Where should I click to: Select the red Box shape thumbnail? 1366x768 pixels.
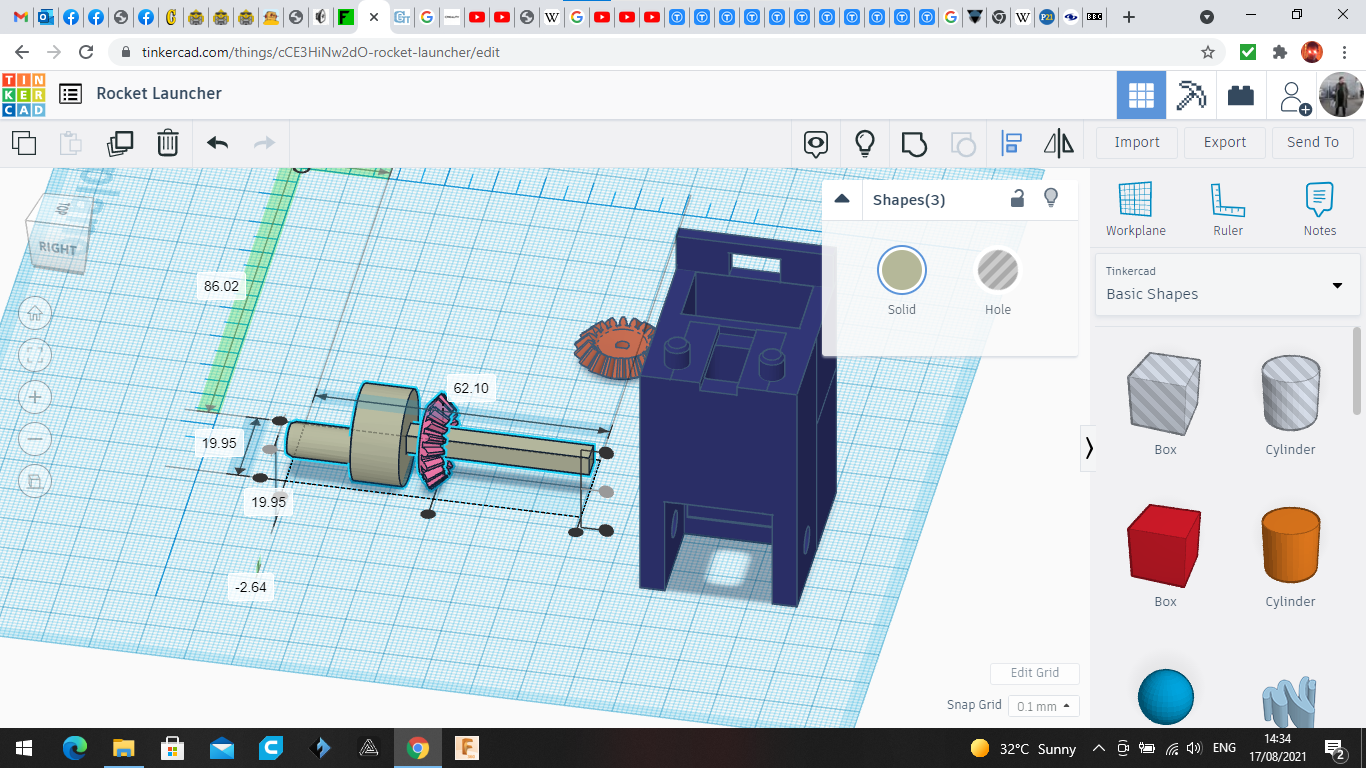click(1165, 546)
